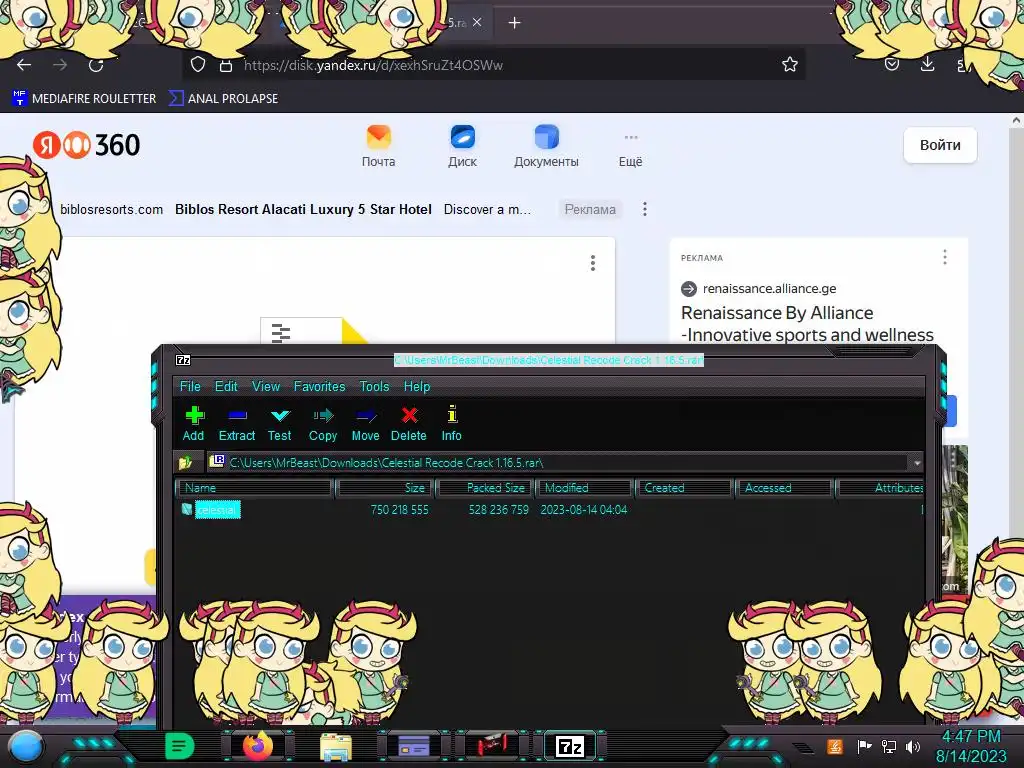
Task: Open ad banner three-dot menu beside Реклама
Action: 645,209
